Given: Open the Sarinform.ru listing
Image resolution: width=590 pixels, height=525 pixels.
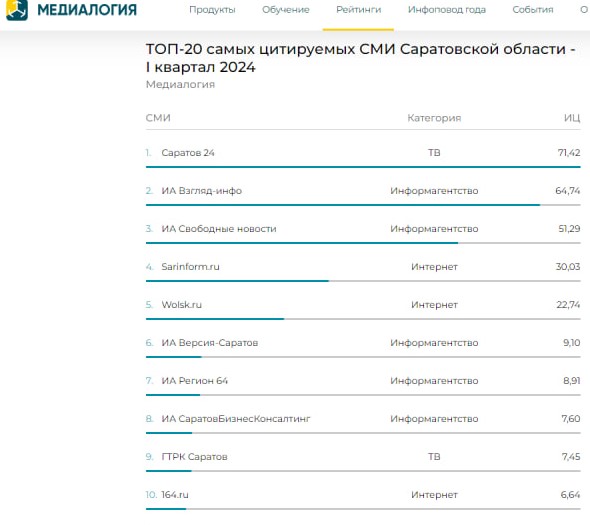Looking at the screenshot, I should 190,267.
